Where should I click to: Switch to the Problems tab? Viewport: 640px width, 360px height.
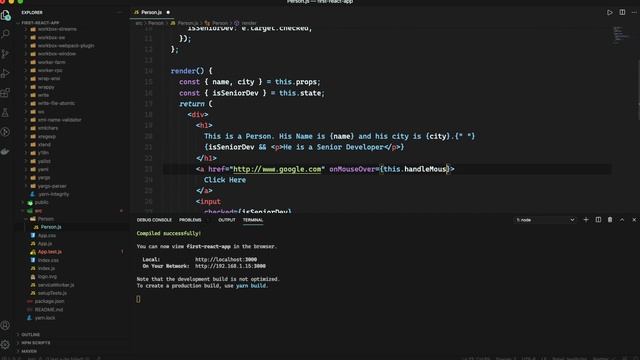tap(190, 220)
